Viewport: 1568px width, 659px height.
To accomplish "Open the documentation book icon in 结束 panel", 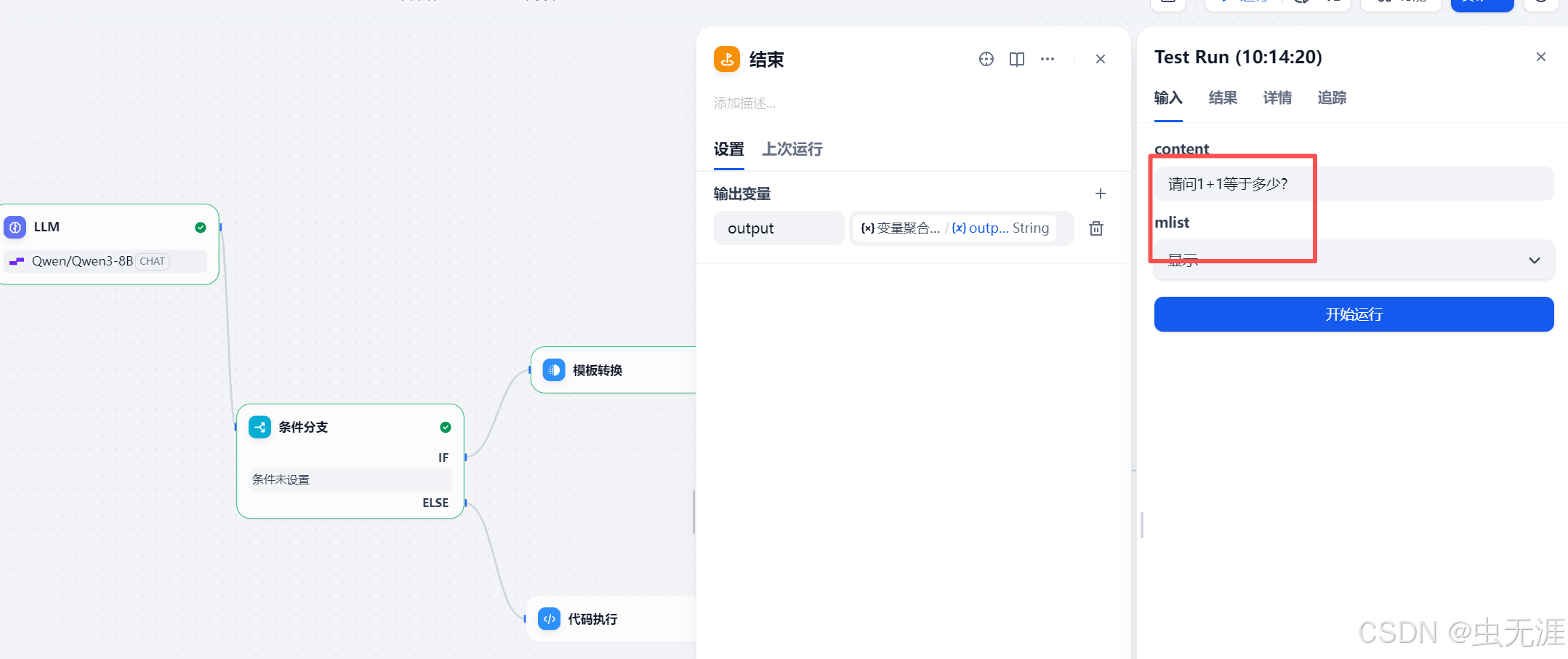I will (1016, 59).
